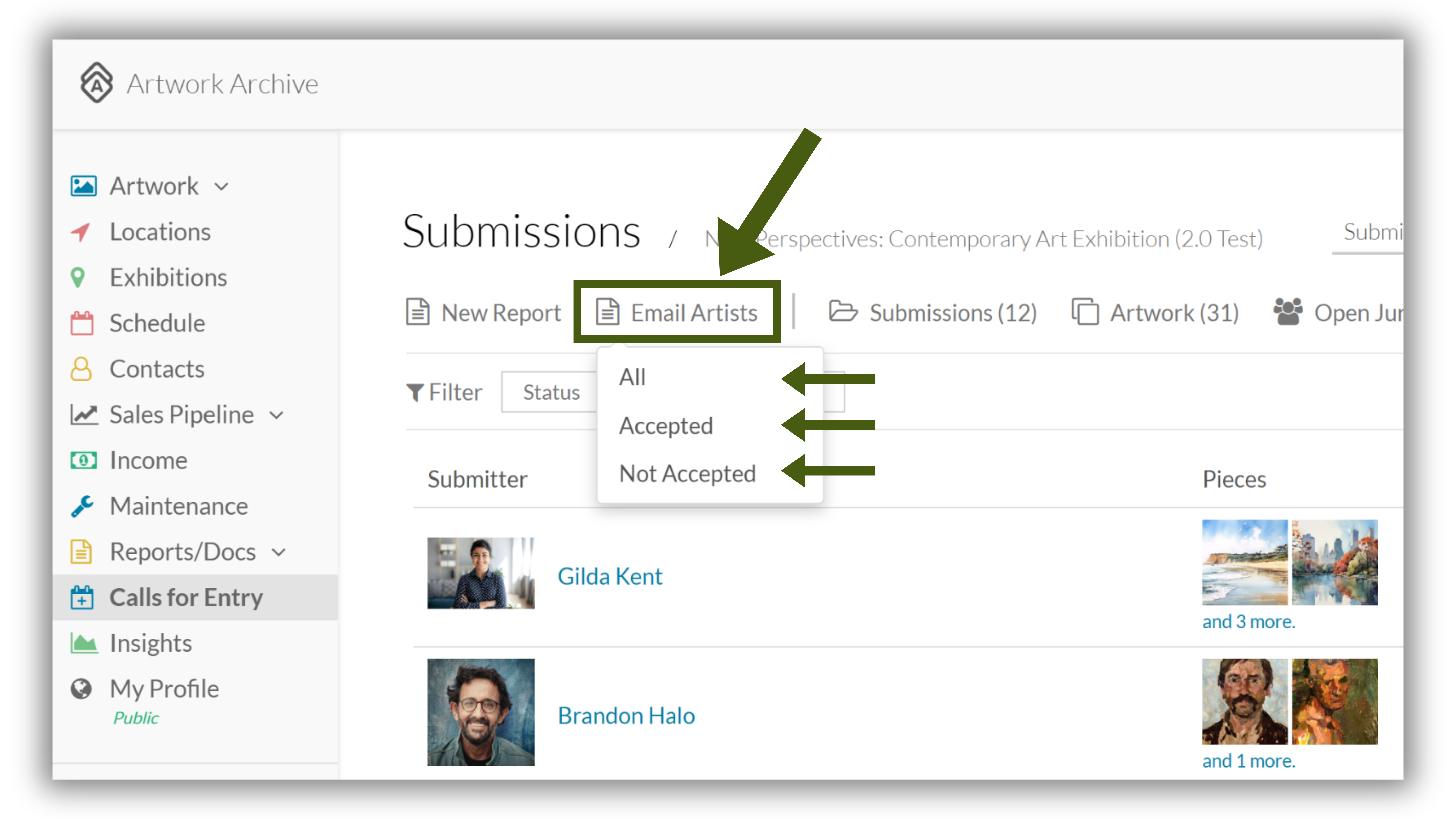Choose 'Accepted' from Email Artists menu
This screenshot has width=1456, height=819.
pos(665,426)
